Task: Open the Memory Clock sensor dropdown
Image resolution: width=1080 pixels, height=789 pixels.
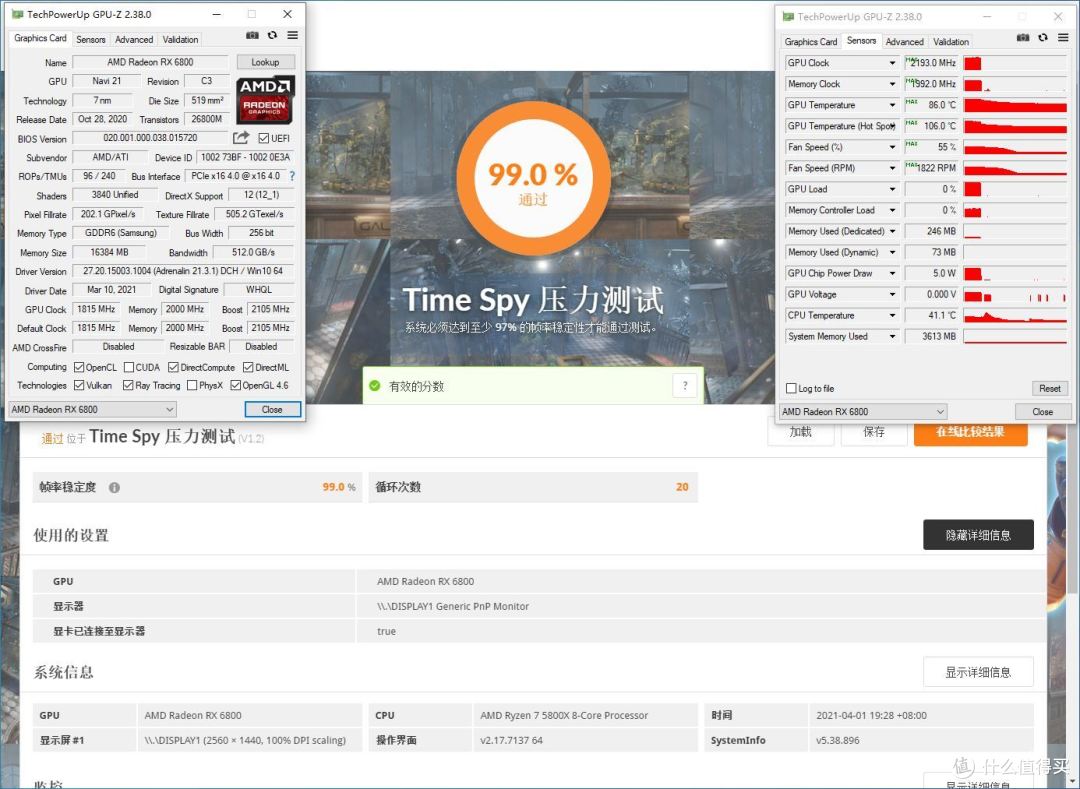Action: [x=892, y=84]
